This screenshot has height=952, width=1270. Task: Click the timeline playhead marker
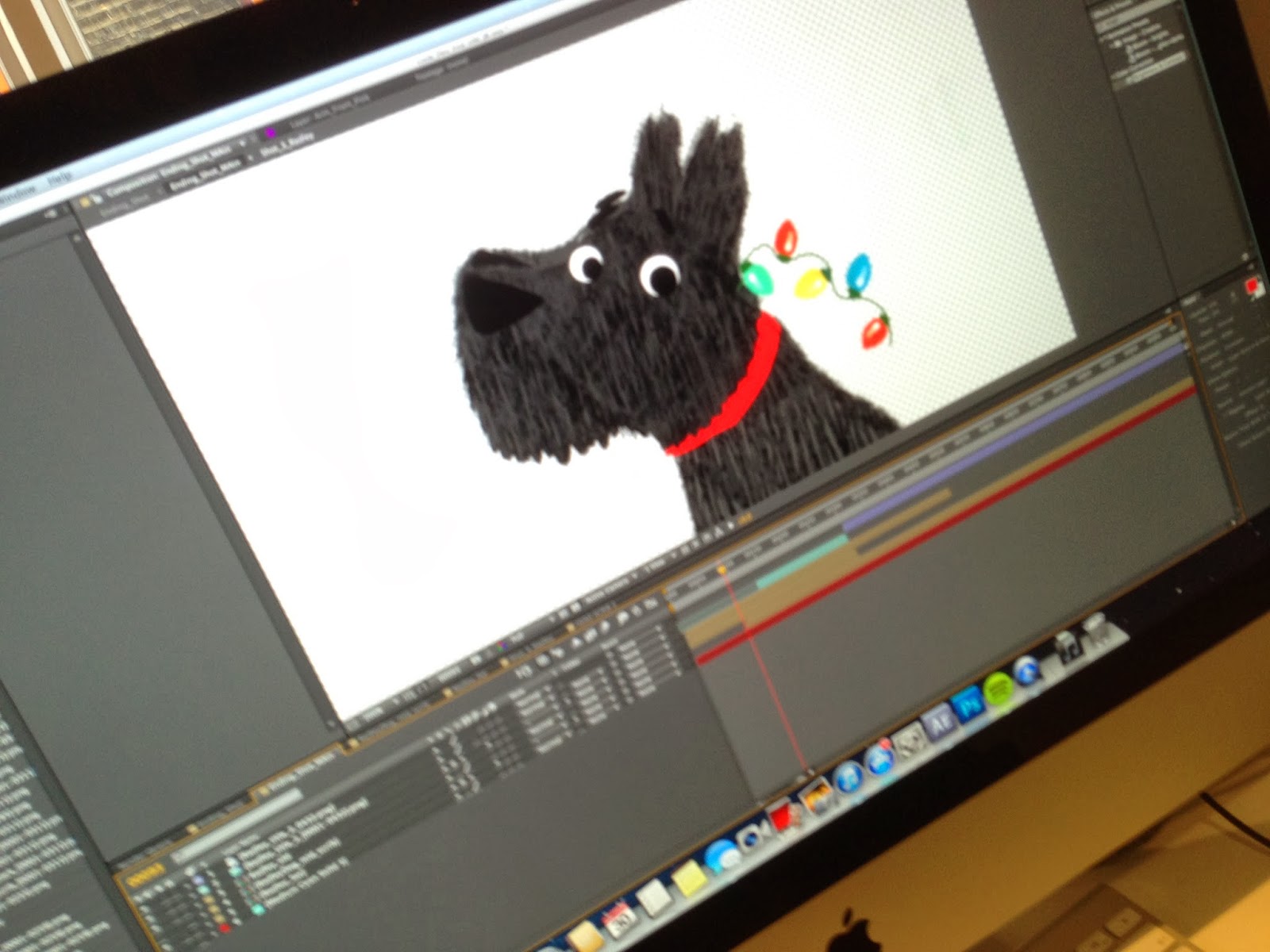pyautogui.click(x=722, y=569)
